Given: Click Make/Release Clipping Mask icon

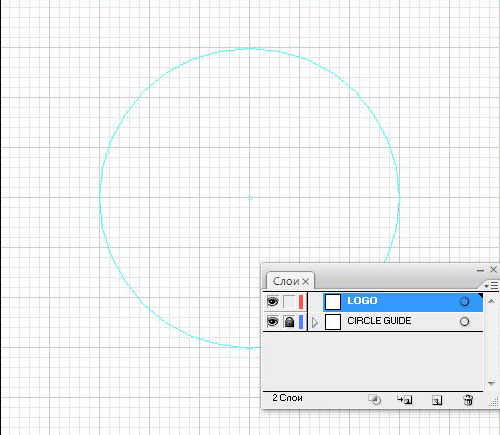Looking at the screenshot, I should pyautogui.click(x=374, y=399).
